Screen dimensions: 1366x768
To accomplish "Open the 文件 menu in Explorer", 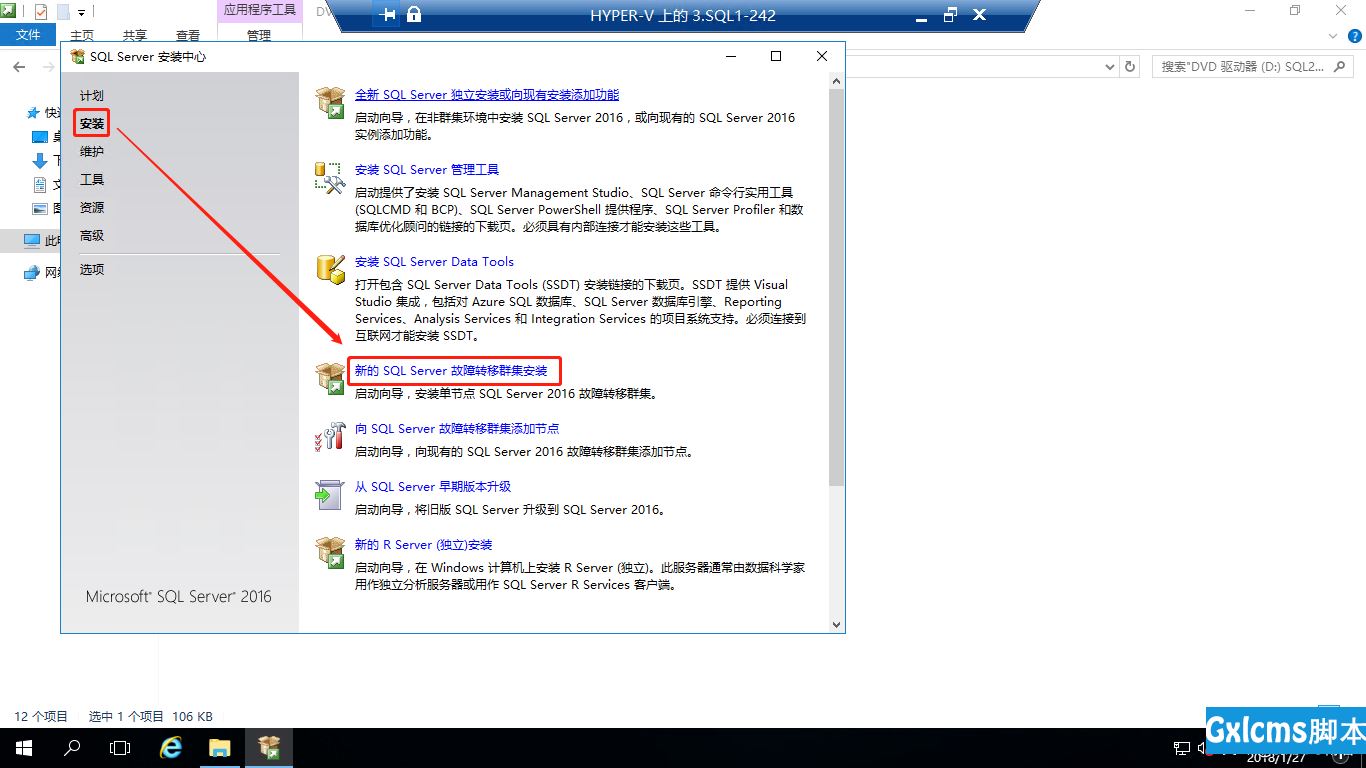I will pos(29,35).
